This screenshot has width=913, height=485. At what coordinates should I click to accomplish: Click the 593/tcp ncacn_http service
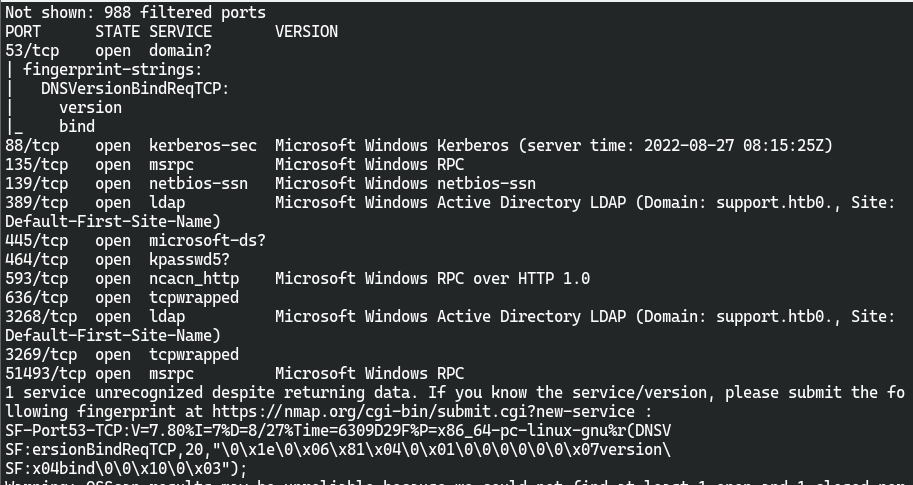pos(194,279)
